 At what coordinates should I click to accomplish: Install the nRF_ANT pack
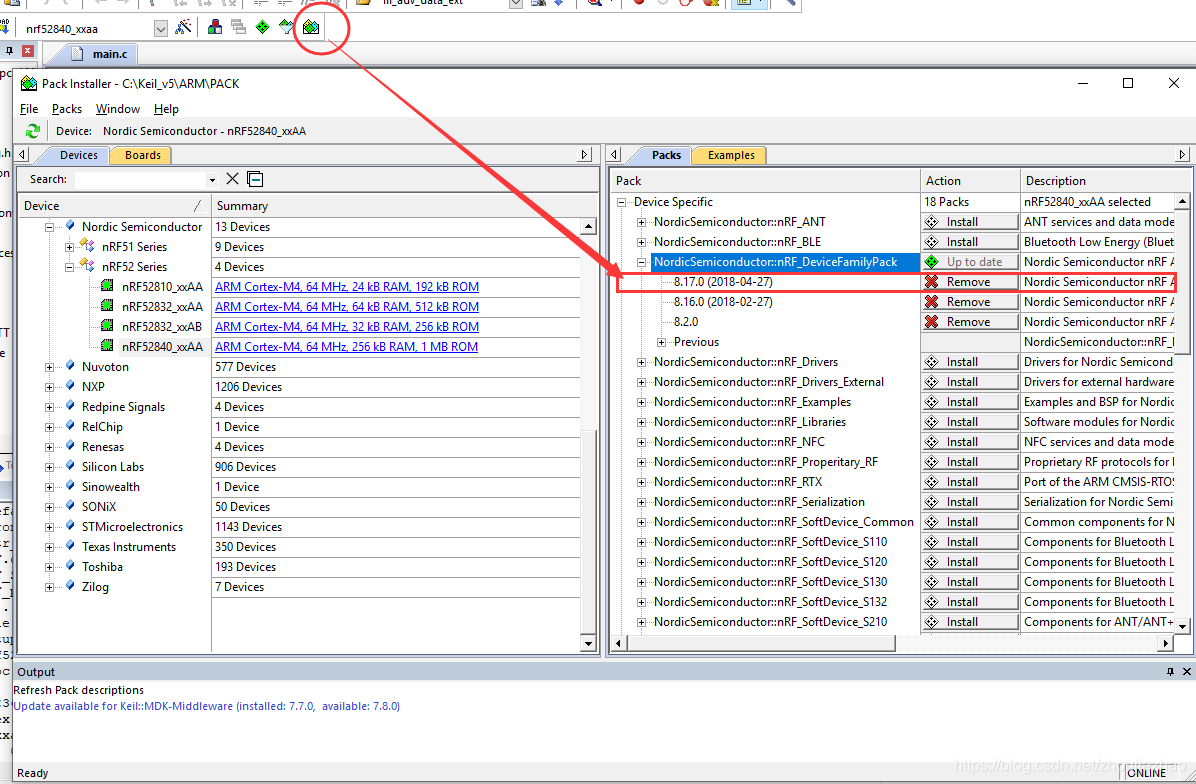[x=970, y=222]
